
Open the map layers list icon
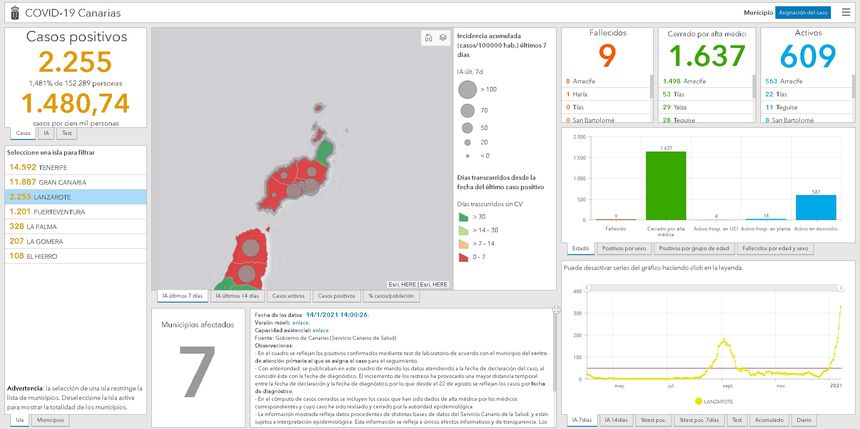(442, 38)
